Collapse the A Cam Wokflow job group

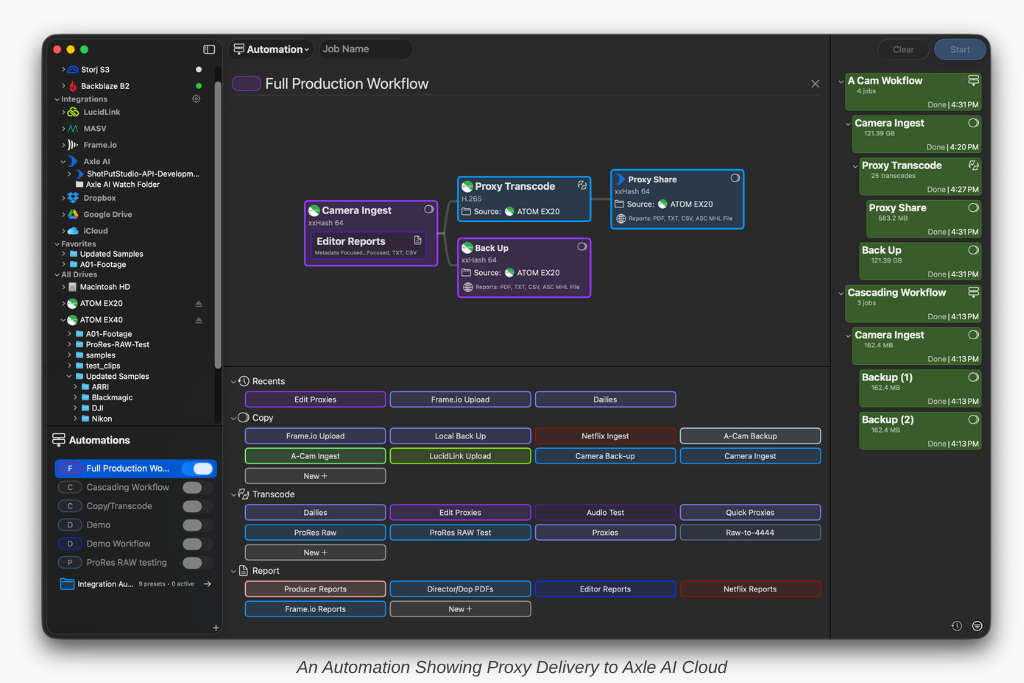[x=841, y=81]
